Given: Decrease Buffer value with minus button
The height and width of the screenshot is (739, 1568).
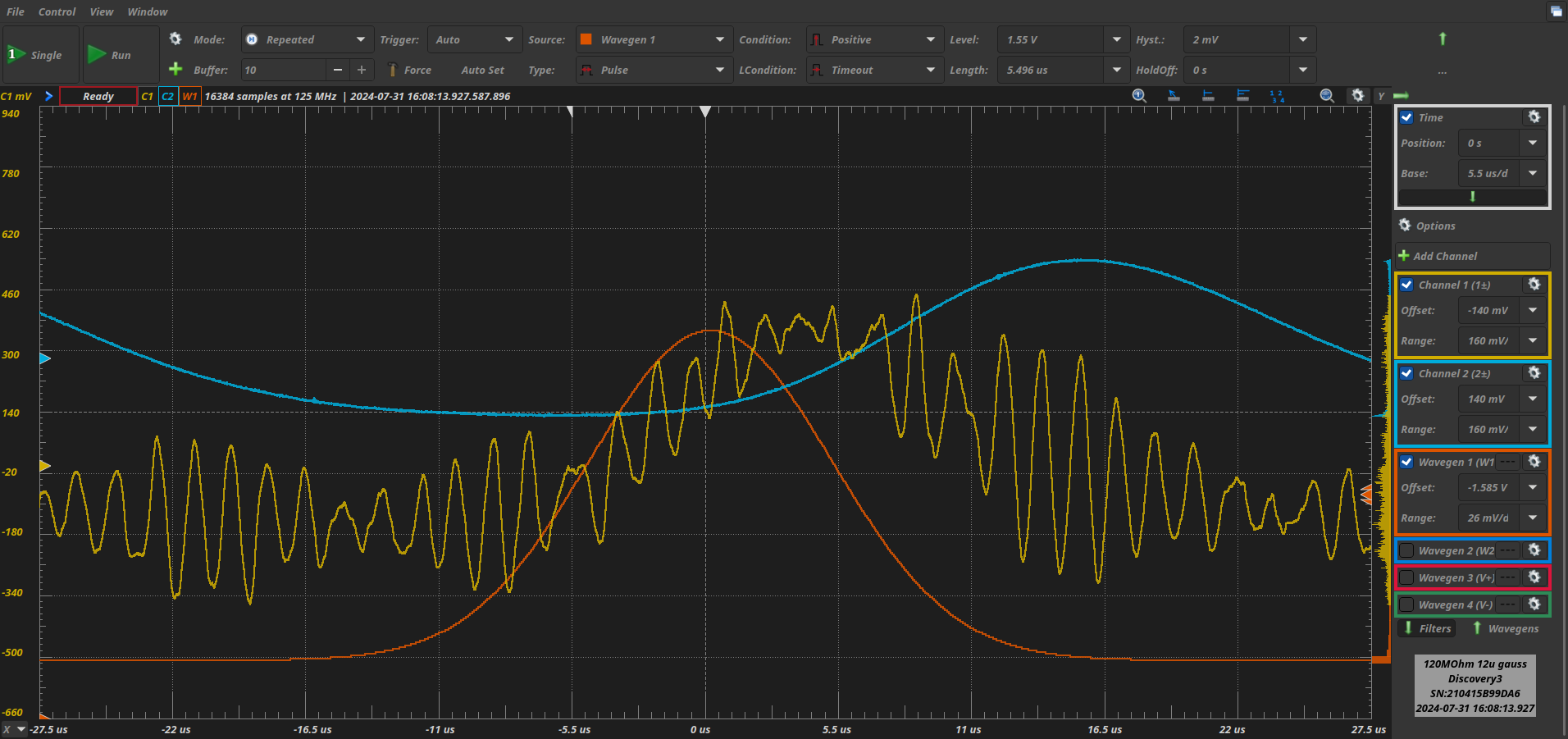Looking at the screenshot, I should click(338, 70).
